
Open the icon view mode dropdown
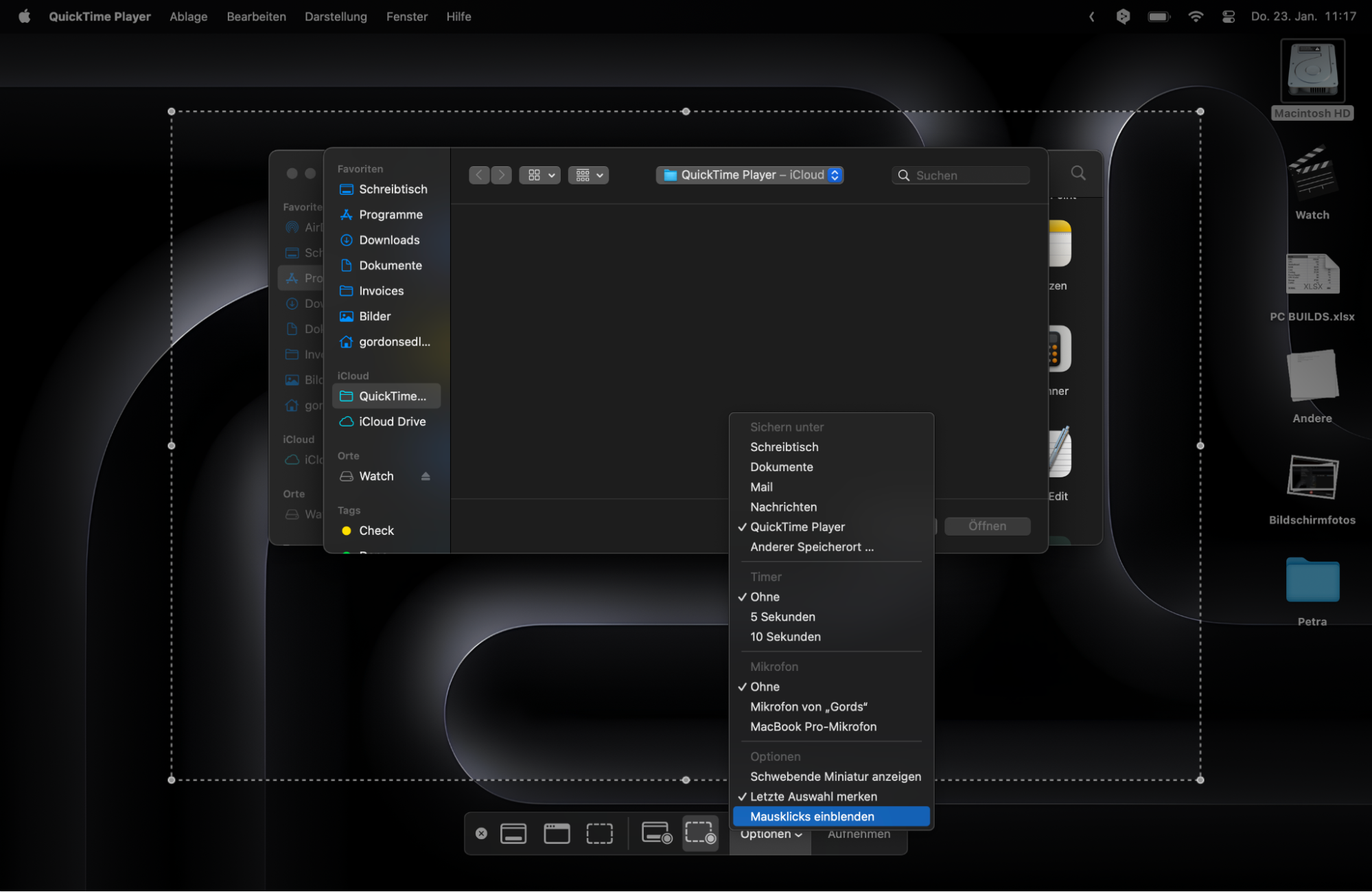pos(539,175)
